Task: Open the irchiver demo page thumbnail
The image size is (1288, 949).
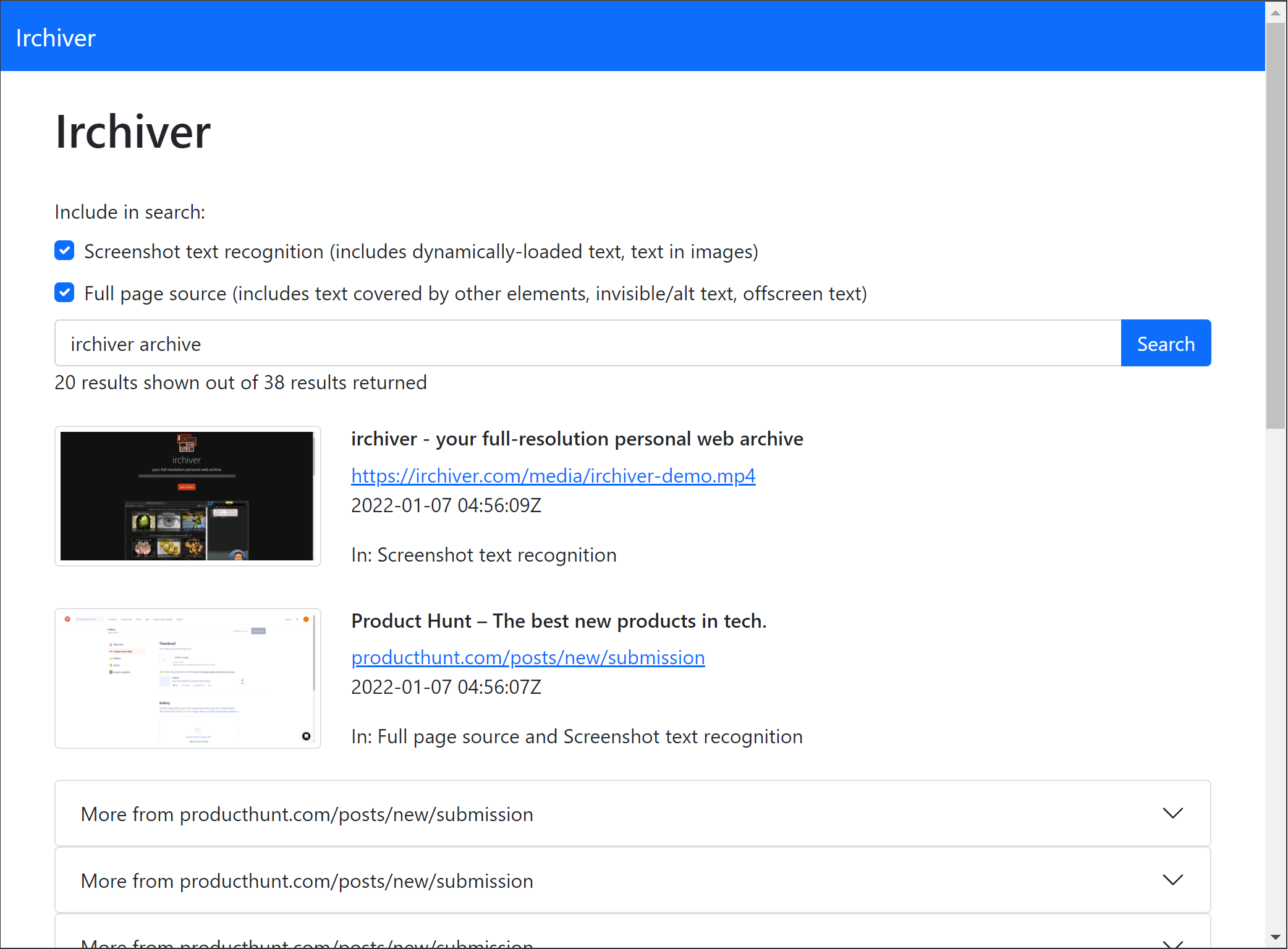Action: coord(187,496)
